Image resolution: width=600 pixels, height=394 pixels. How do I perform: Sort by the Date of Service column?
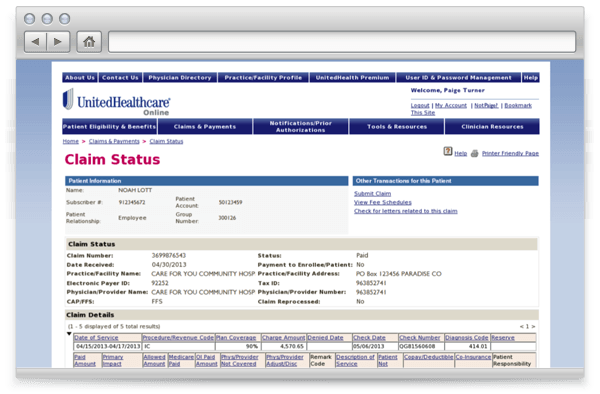(96, 338)
